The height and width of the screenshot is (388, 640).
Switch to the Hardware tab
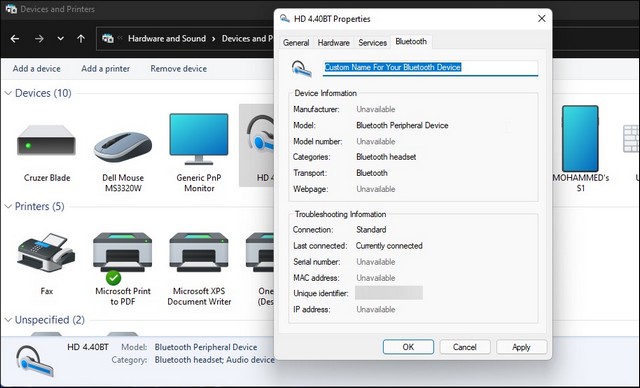coord(333,42)
